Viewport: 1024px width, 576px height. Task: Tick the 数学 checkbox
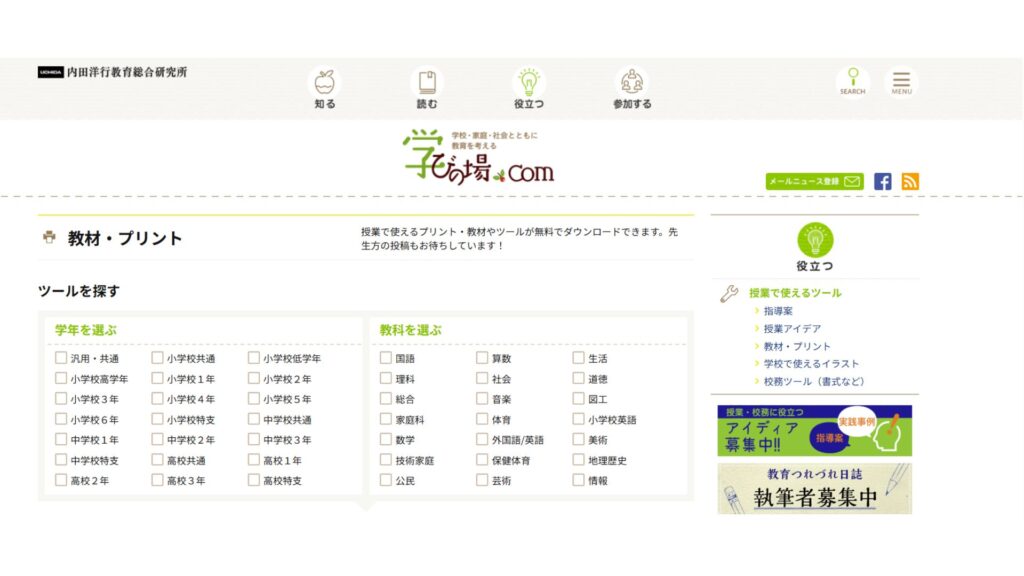386,440
